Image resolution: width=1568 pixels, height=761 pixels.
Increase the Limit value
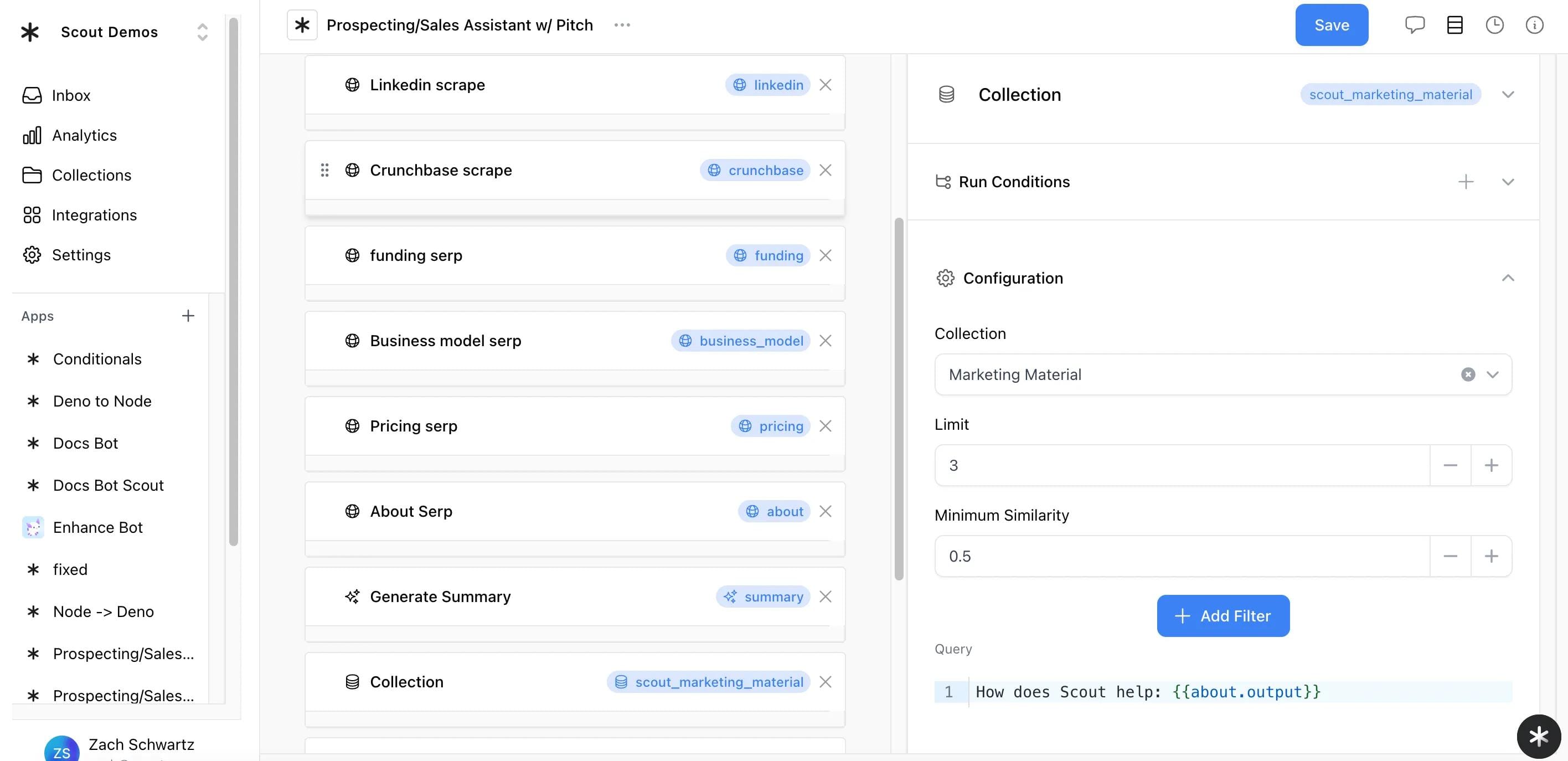[1490, 465]
